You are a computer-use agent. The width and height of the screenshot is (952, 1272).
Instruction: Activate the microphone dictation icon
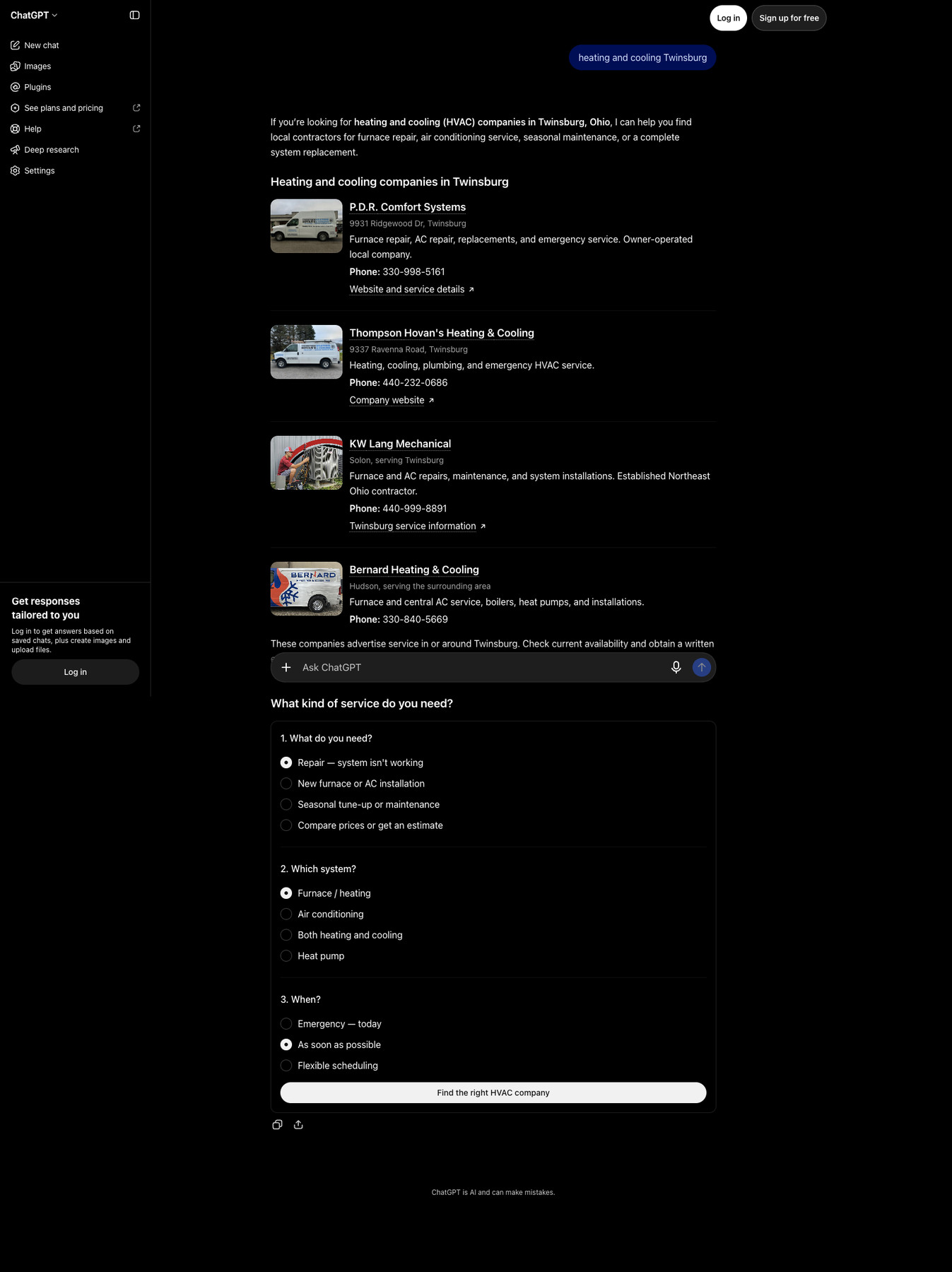pyautogui.click(x=676, y=667)
